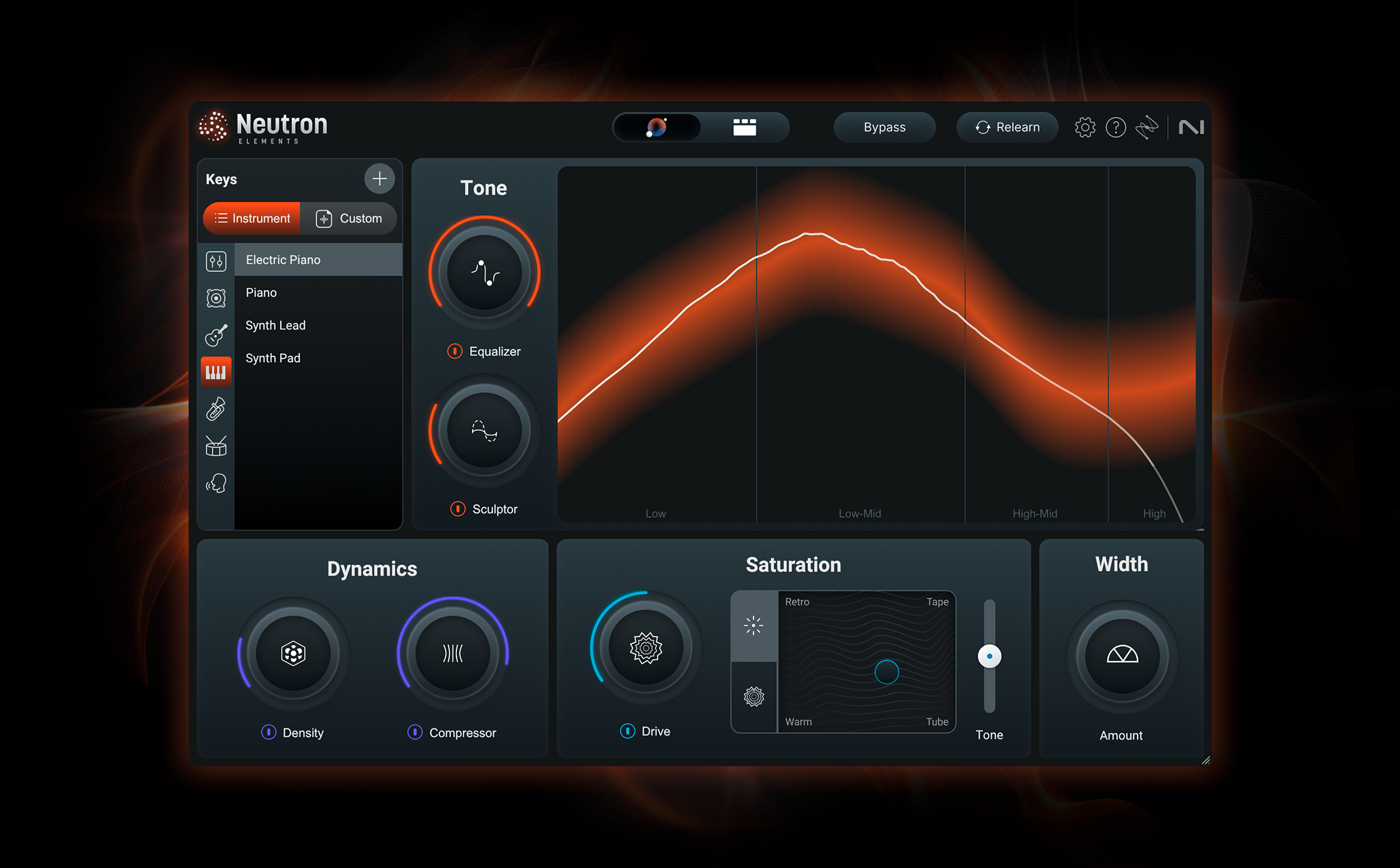Toggle the Equalizer power button
The height and width of the screenshot is (868, 1400).
pos(454,351)
